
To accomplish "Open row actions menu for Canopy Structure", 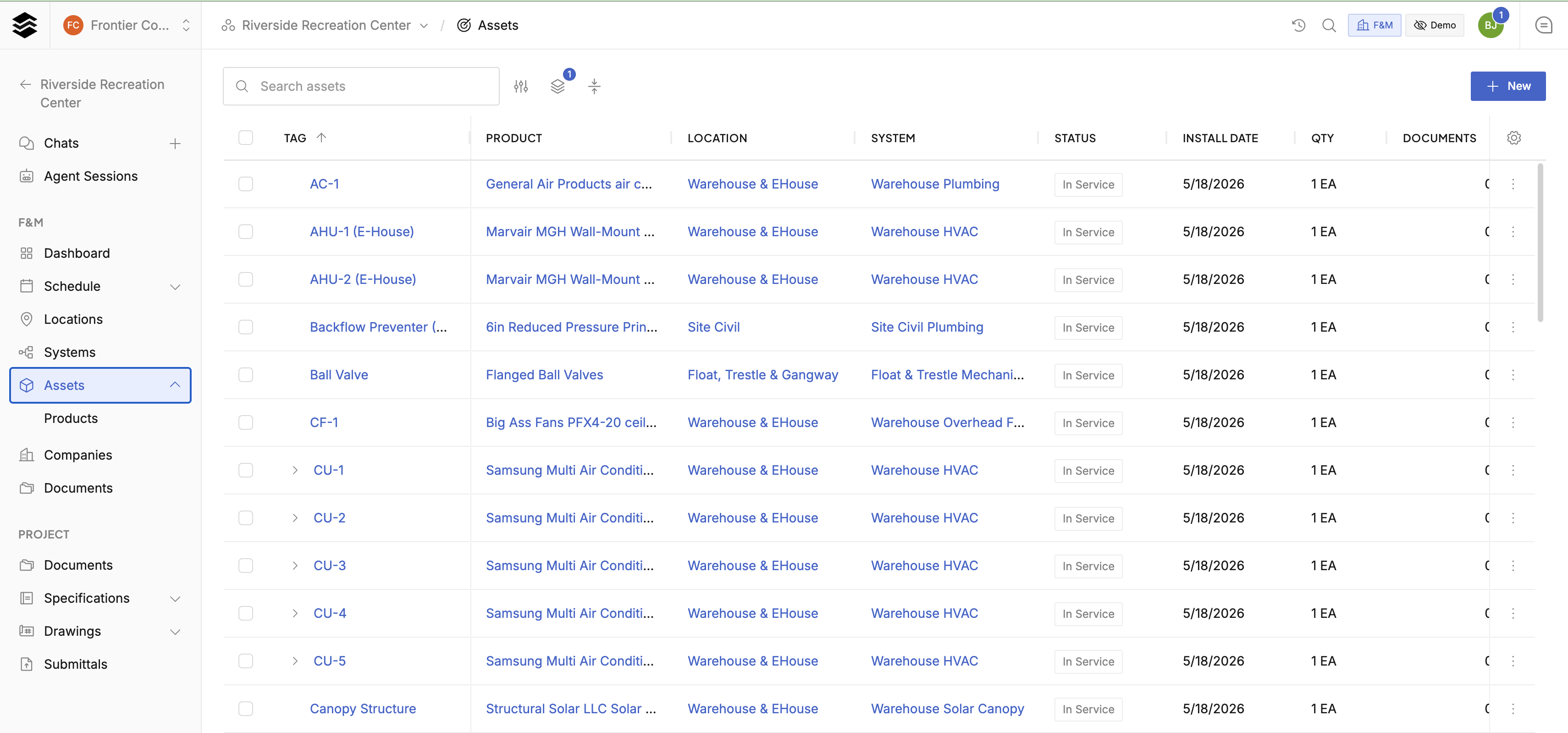I will point(1513,709).
